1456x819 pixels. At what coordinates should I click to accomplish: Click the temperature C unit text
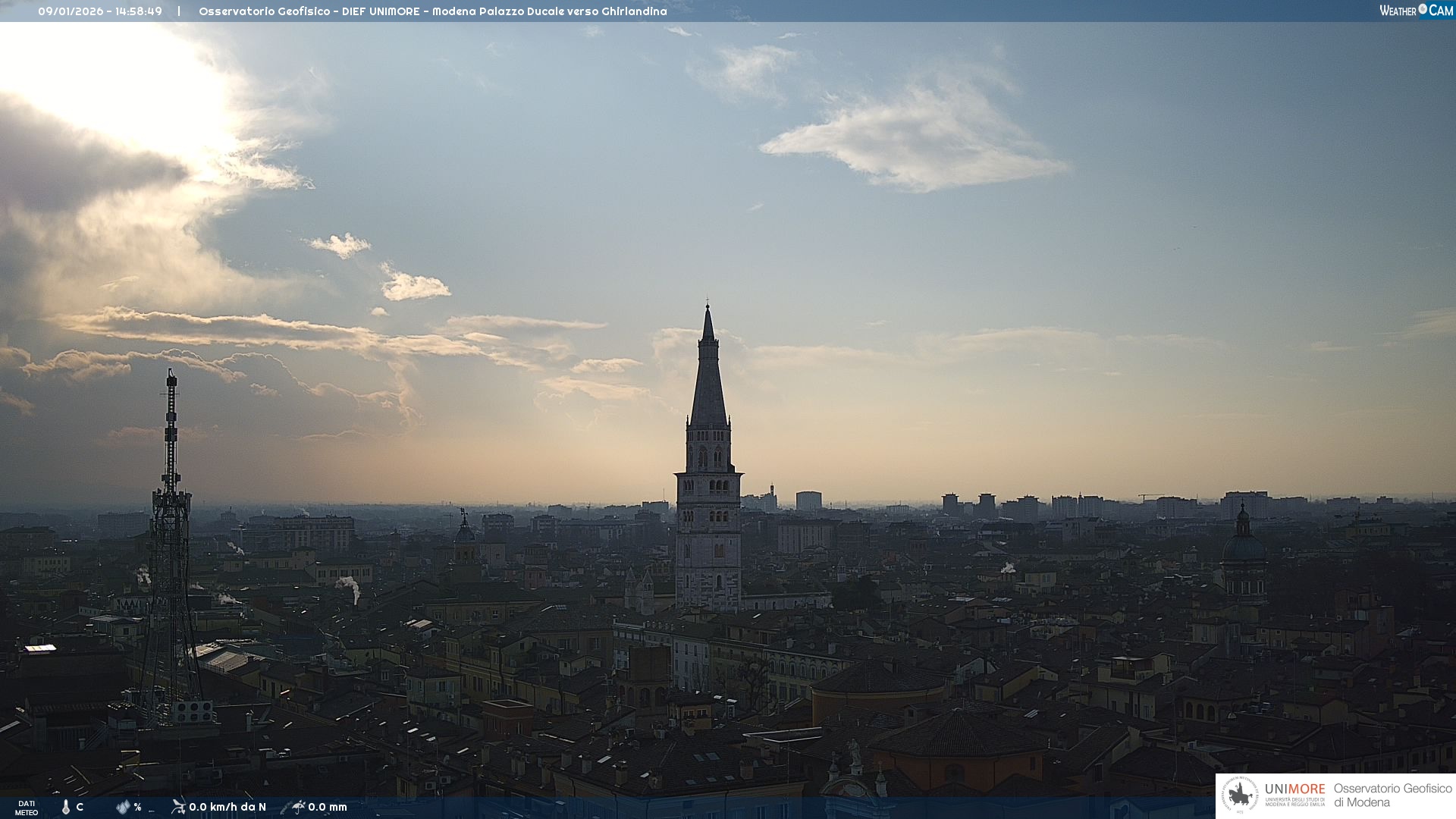[x=80, y=807]
